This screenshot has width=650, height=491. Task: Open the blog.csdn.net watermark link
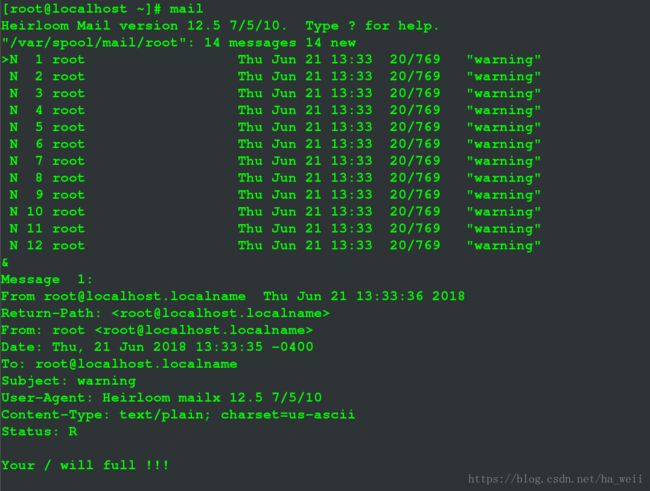coord(555,479)
